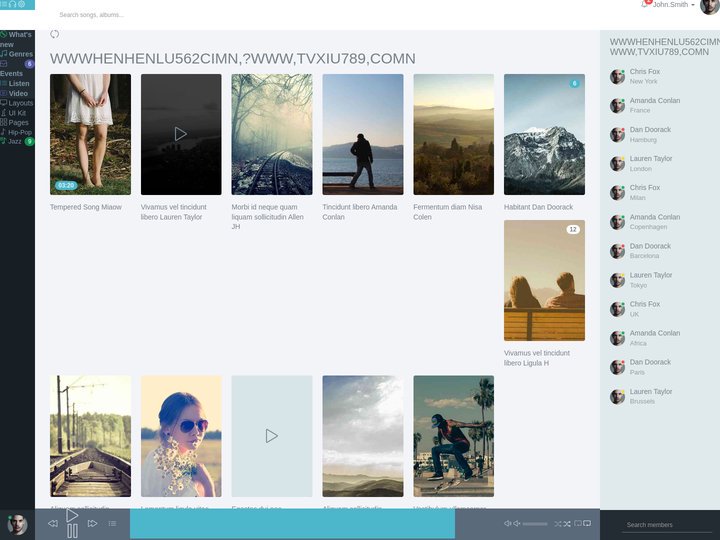Play the dark Vivamus vel tincidunt Lauren Taylor cover

click(181, 134)
